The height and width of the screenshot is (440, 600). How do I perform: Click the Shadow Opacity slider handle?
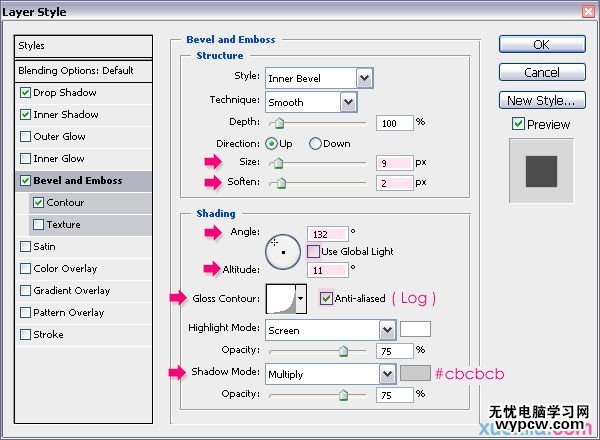point(344,394)
